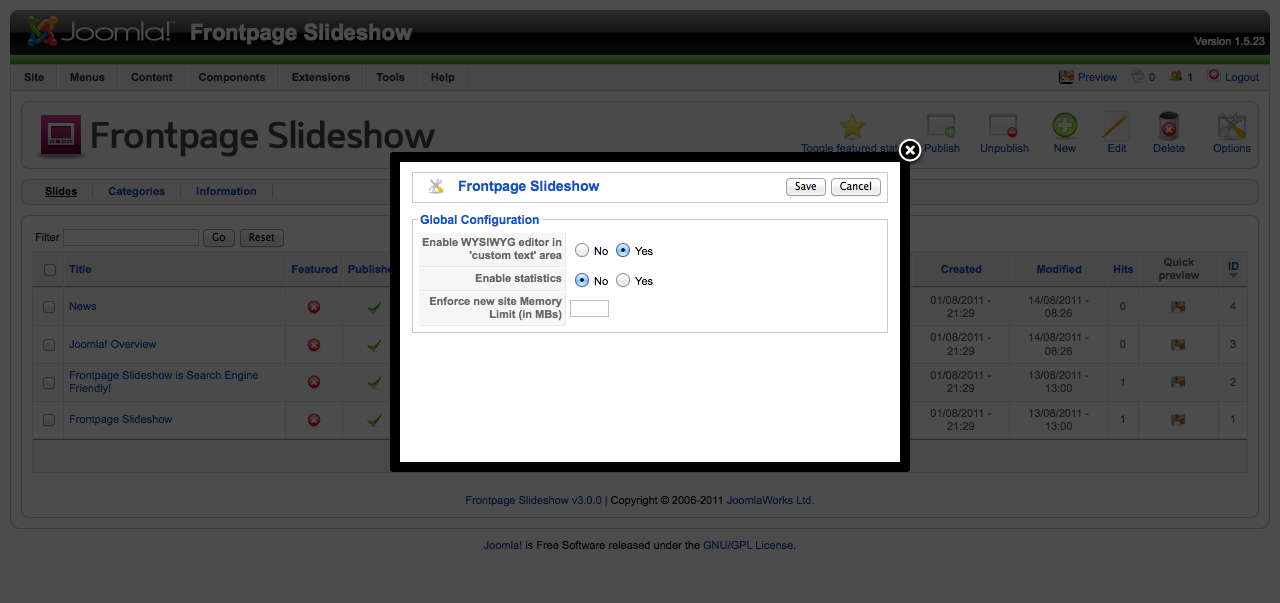Click the Joomla! logo in the header
This screenshot has width=1280, height=603.
coord(100,32)
